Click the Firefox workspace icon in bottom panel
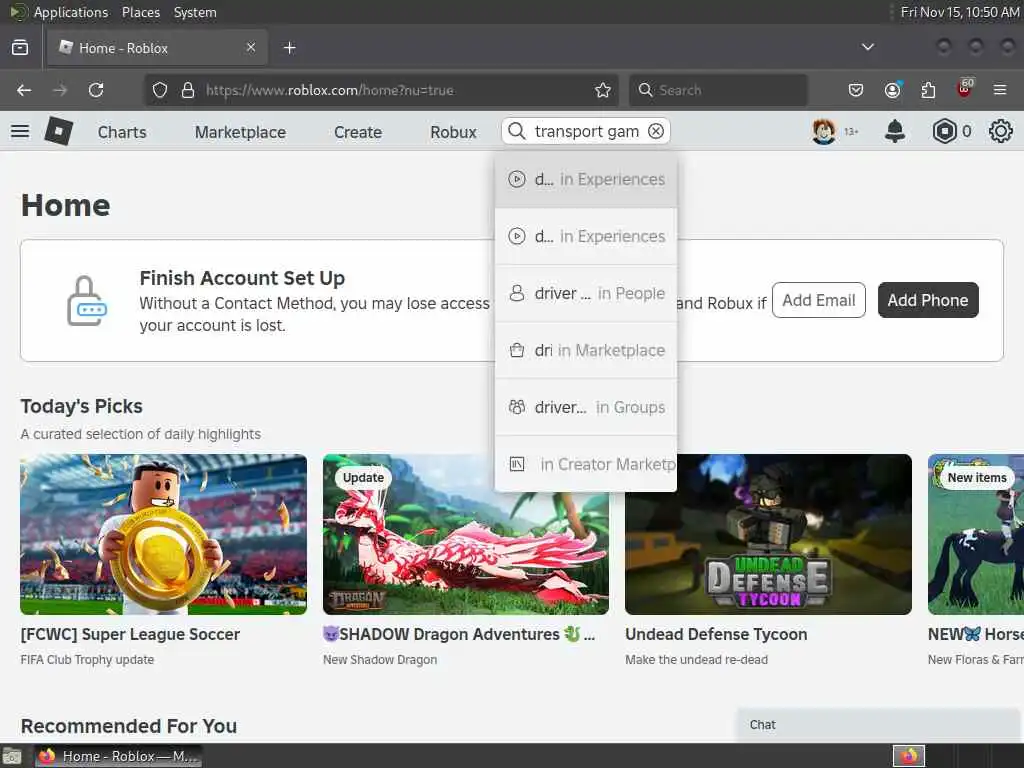 909,756
